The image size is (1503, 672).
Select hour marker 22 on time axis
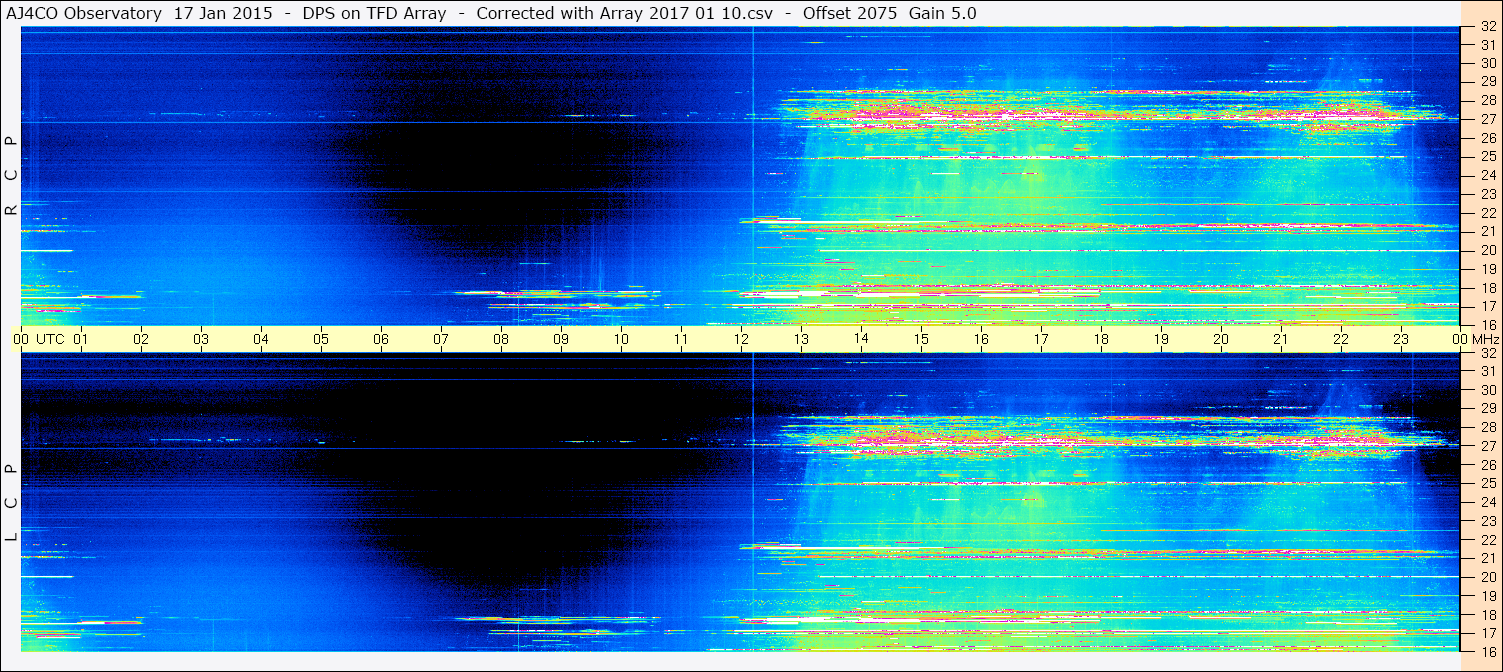(1341, 339)
